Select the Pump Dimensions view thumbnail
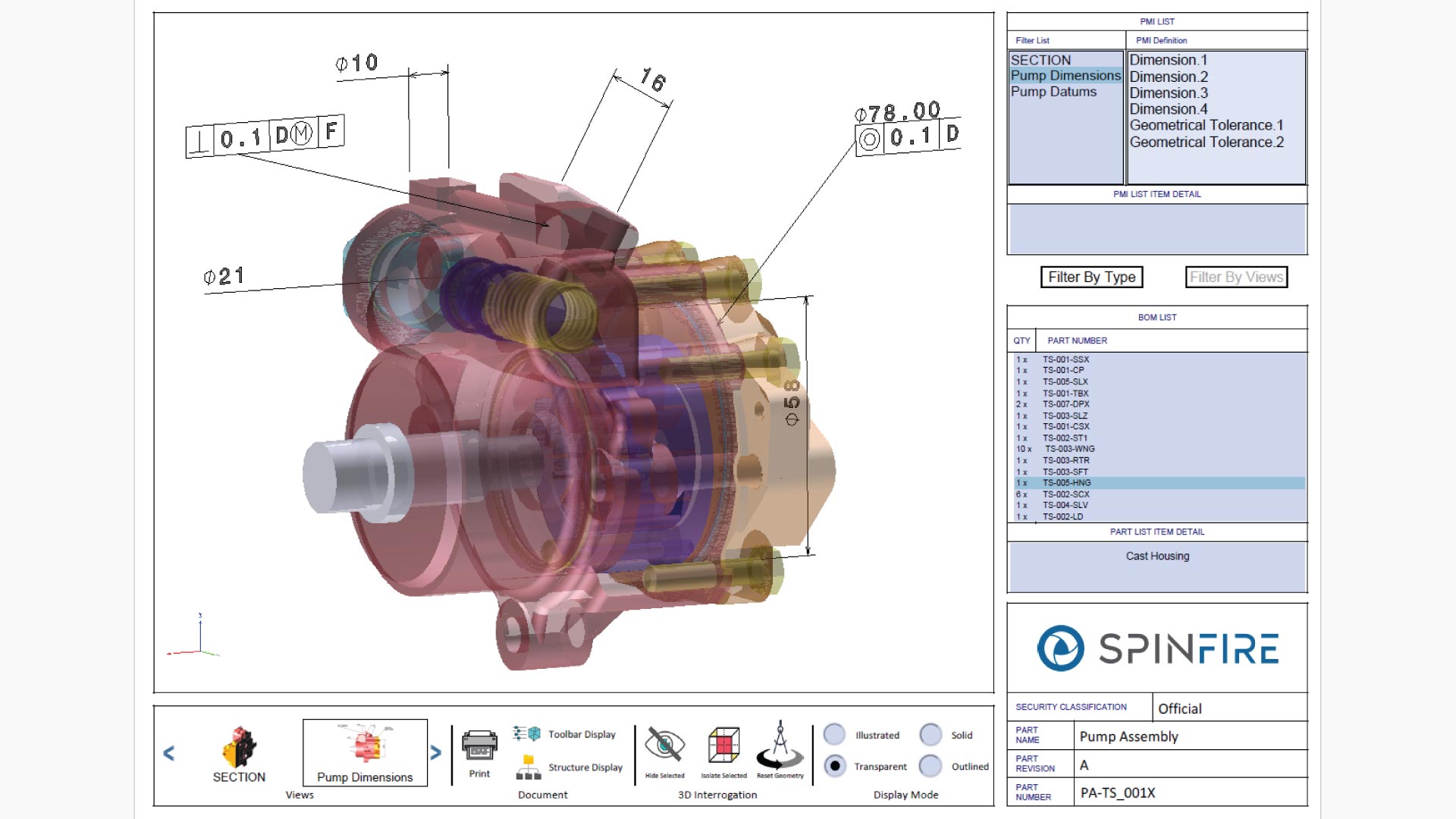 (x=365, y=746)
